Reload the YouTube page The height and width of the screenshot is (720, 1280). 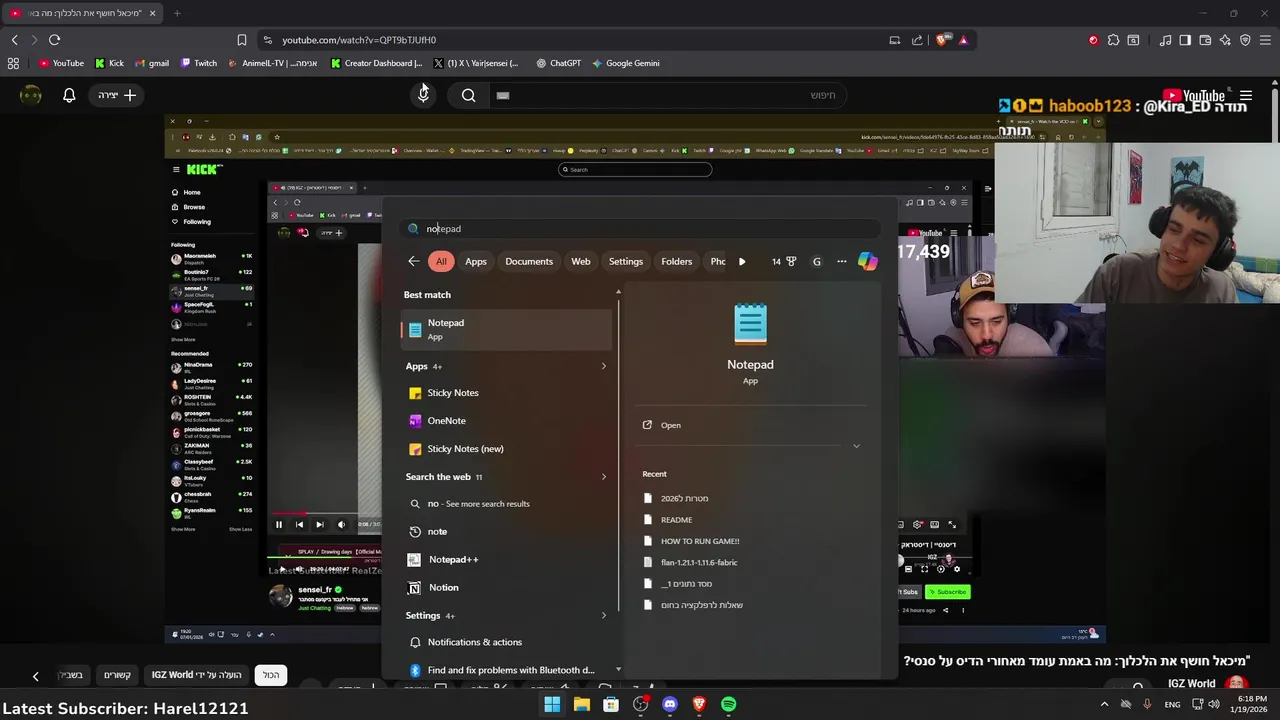coord(54,40)
